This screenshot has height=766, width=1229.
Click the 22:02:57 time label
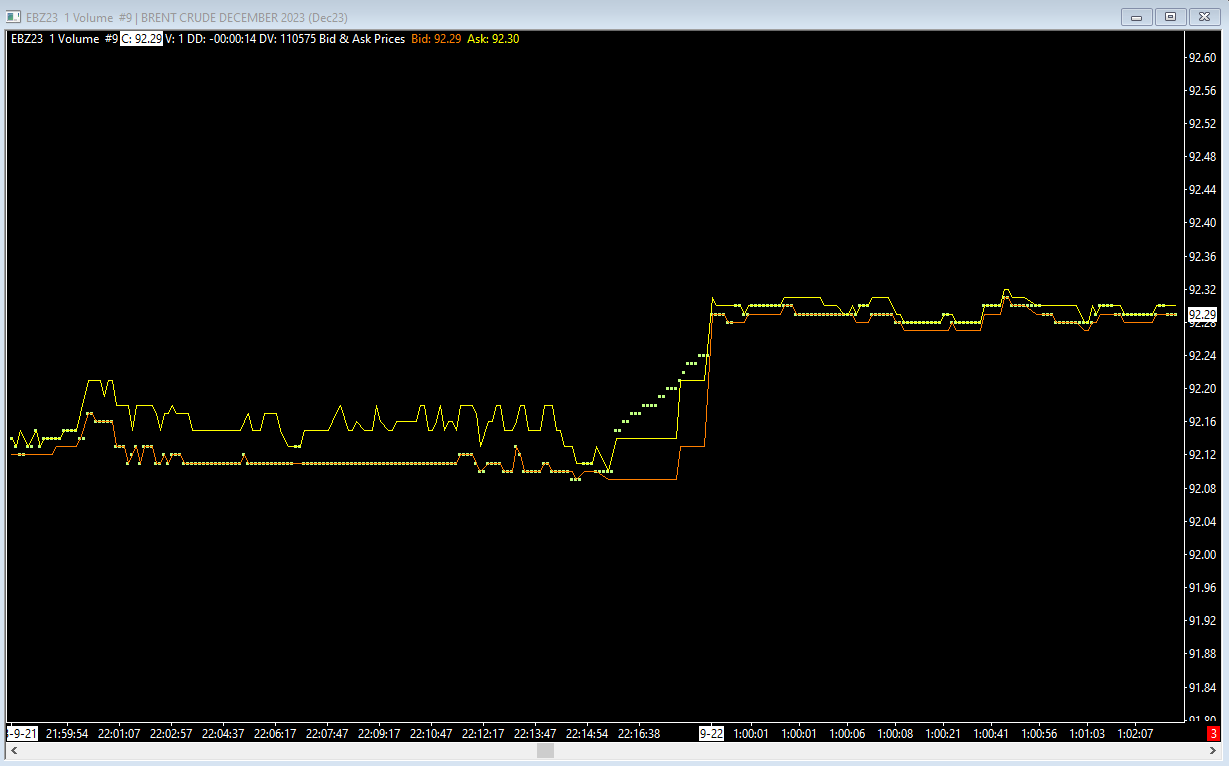[171, 733]
